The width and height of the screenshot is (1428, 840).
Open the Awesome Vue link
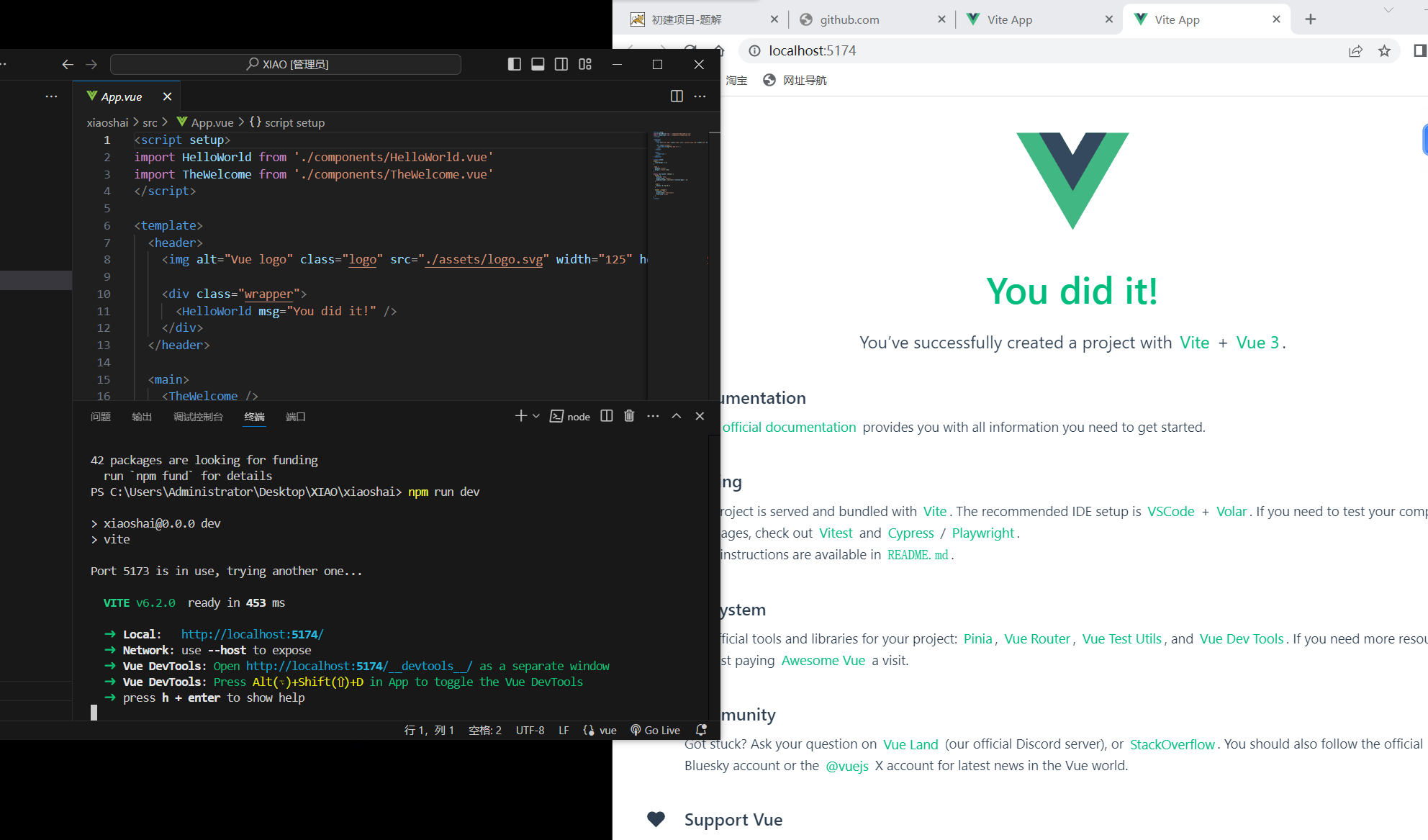point(823,660)
